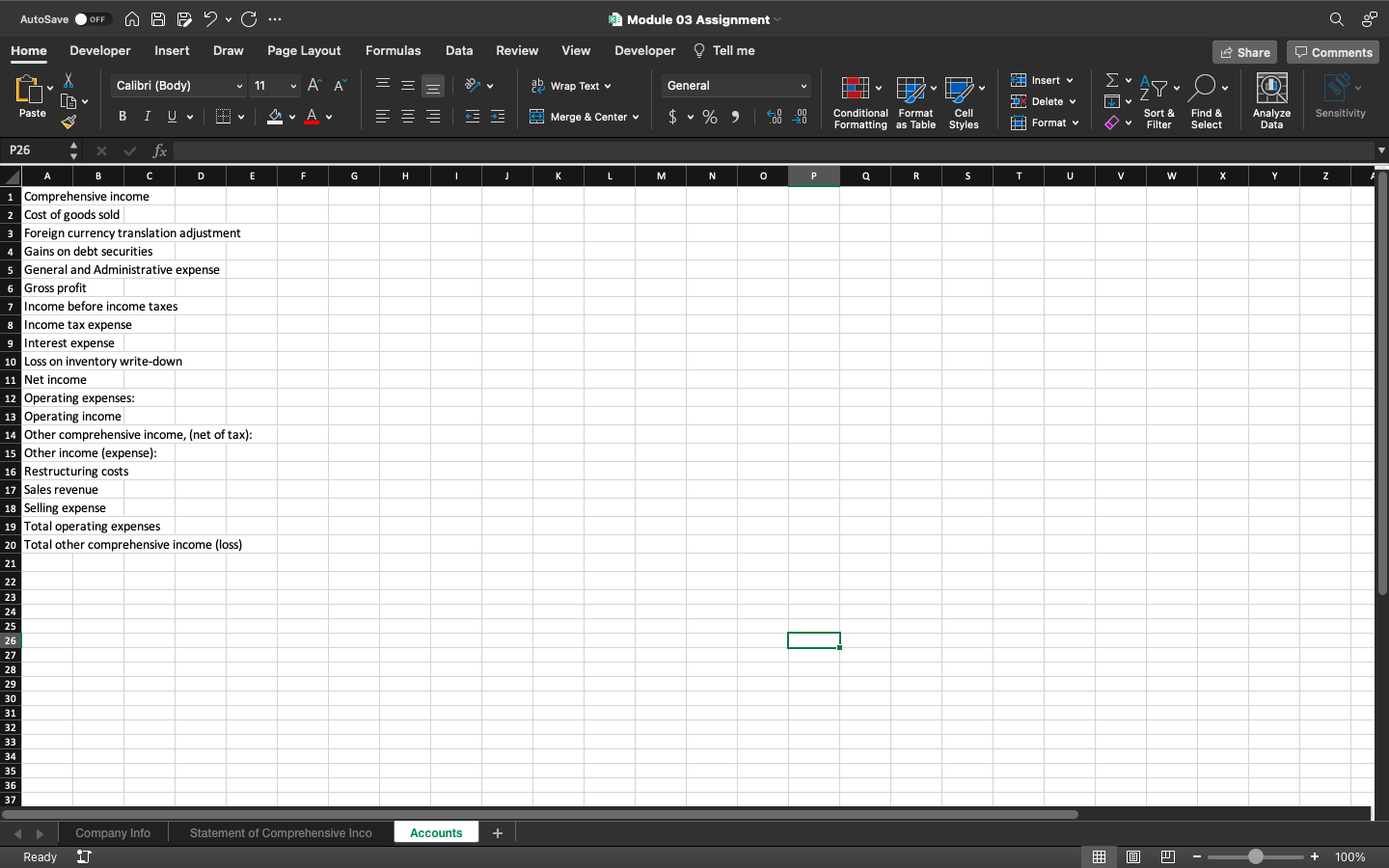Click the Currency format dollar icon

point(673,116)
